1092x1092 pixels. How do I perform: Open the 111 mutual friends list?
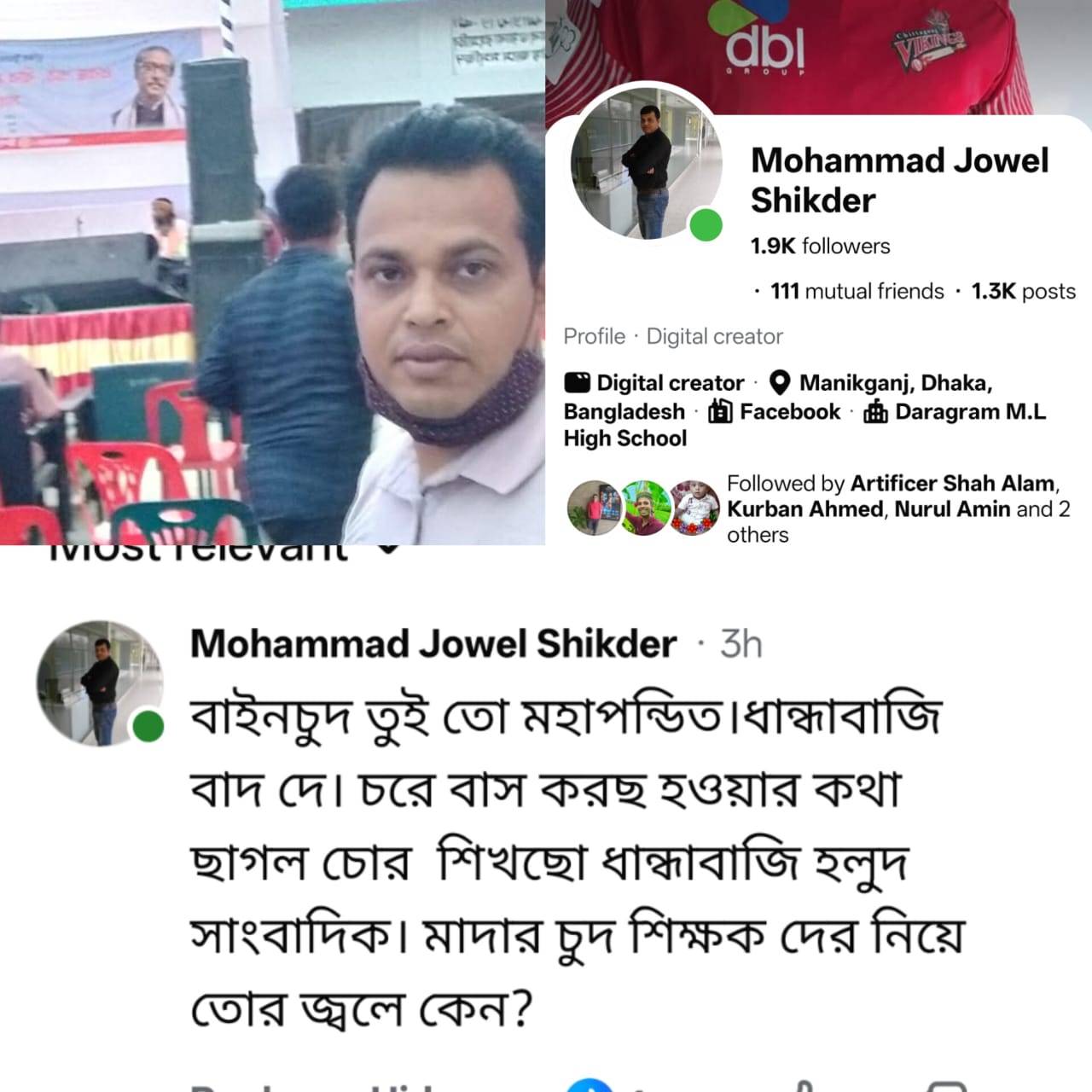point(857,291)
